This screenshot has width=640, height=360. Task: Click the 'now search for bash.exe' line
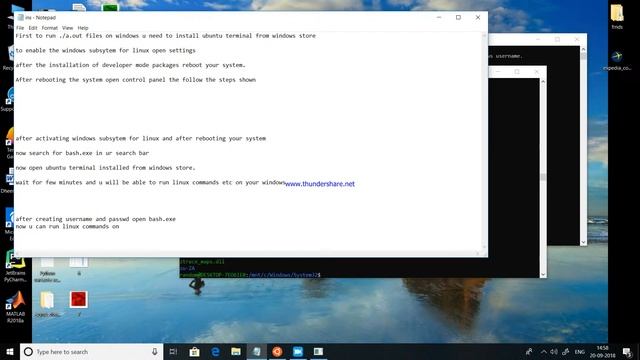click(x=82, y=153)
